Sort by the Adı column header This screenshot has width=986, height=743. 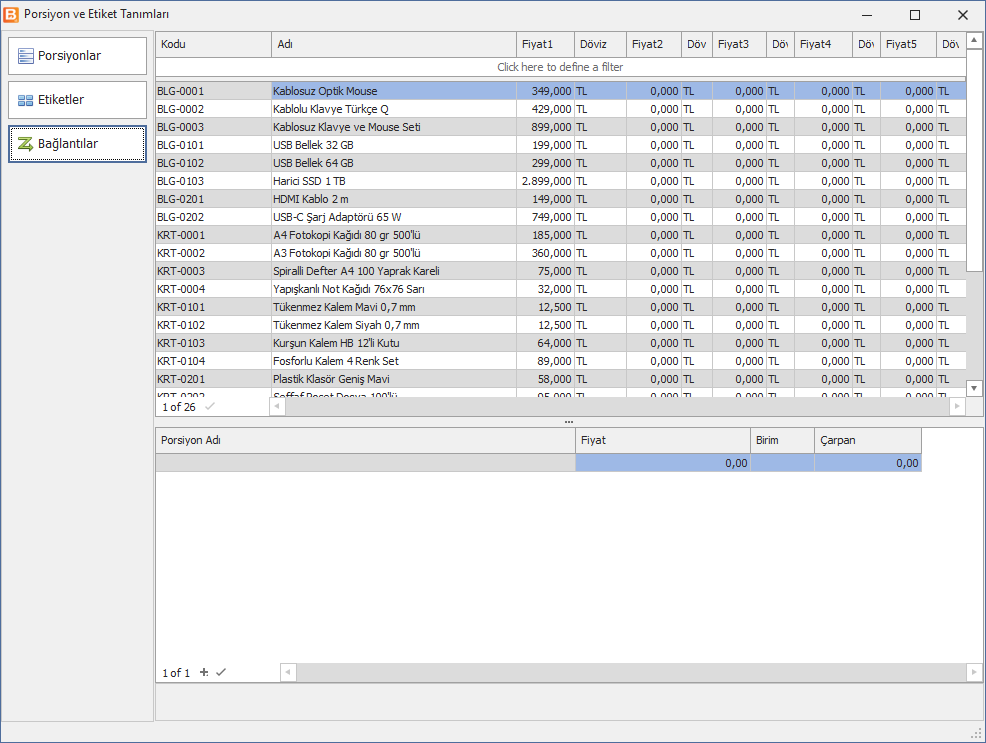pyautogui.click(x=394, y=45)
